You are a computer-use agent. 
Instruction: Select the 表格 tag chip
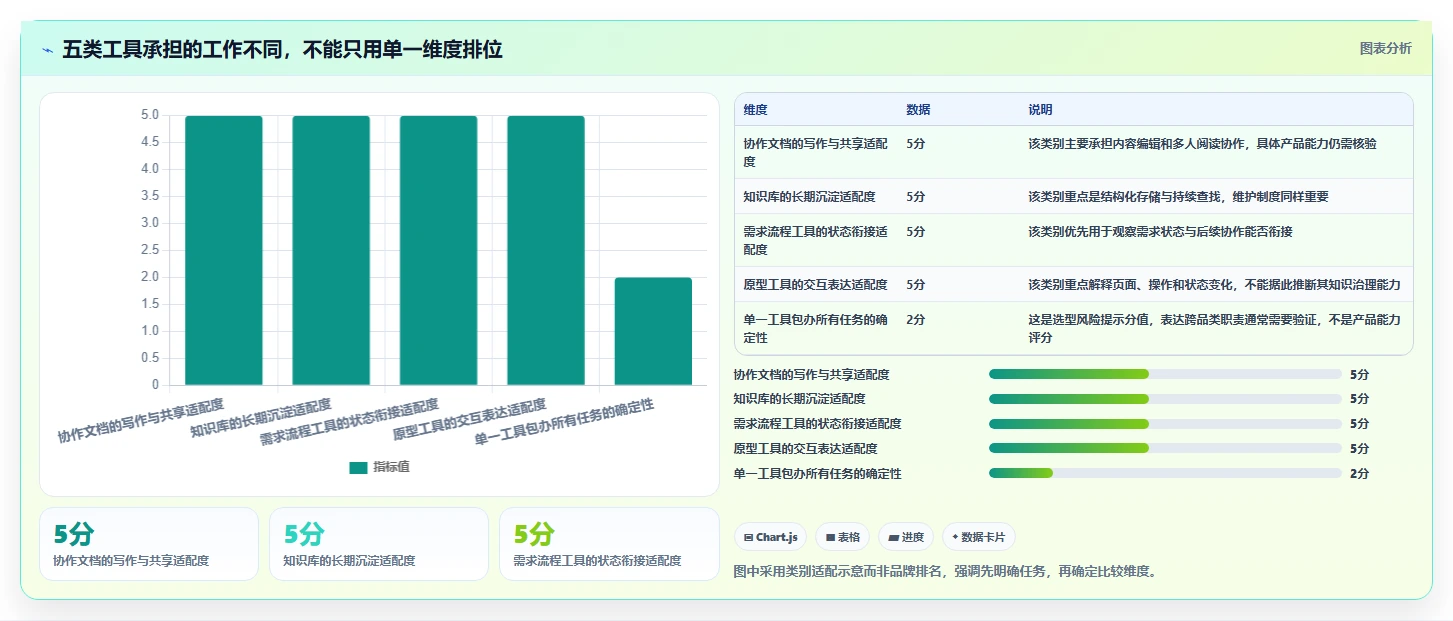pos(843,537)
